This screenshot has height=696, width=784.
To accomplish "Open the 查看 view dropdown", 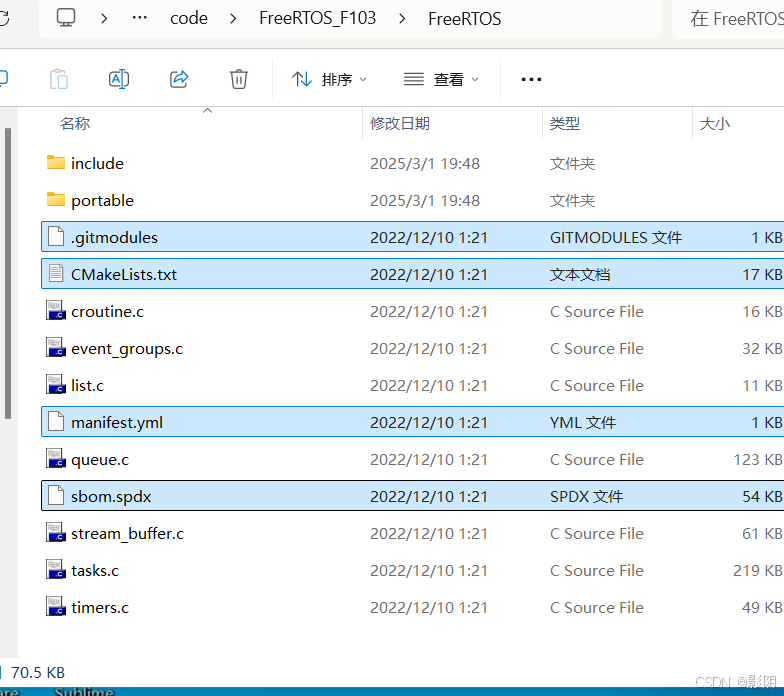I will tap(442, 80).
